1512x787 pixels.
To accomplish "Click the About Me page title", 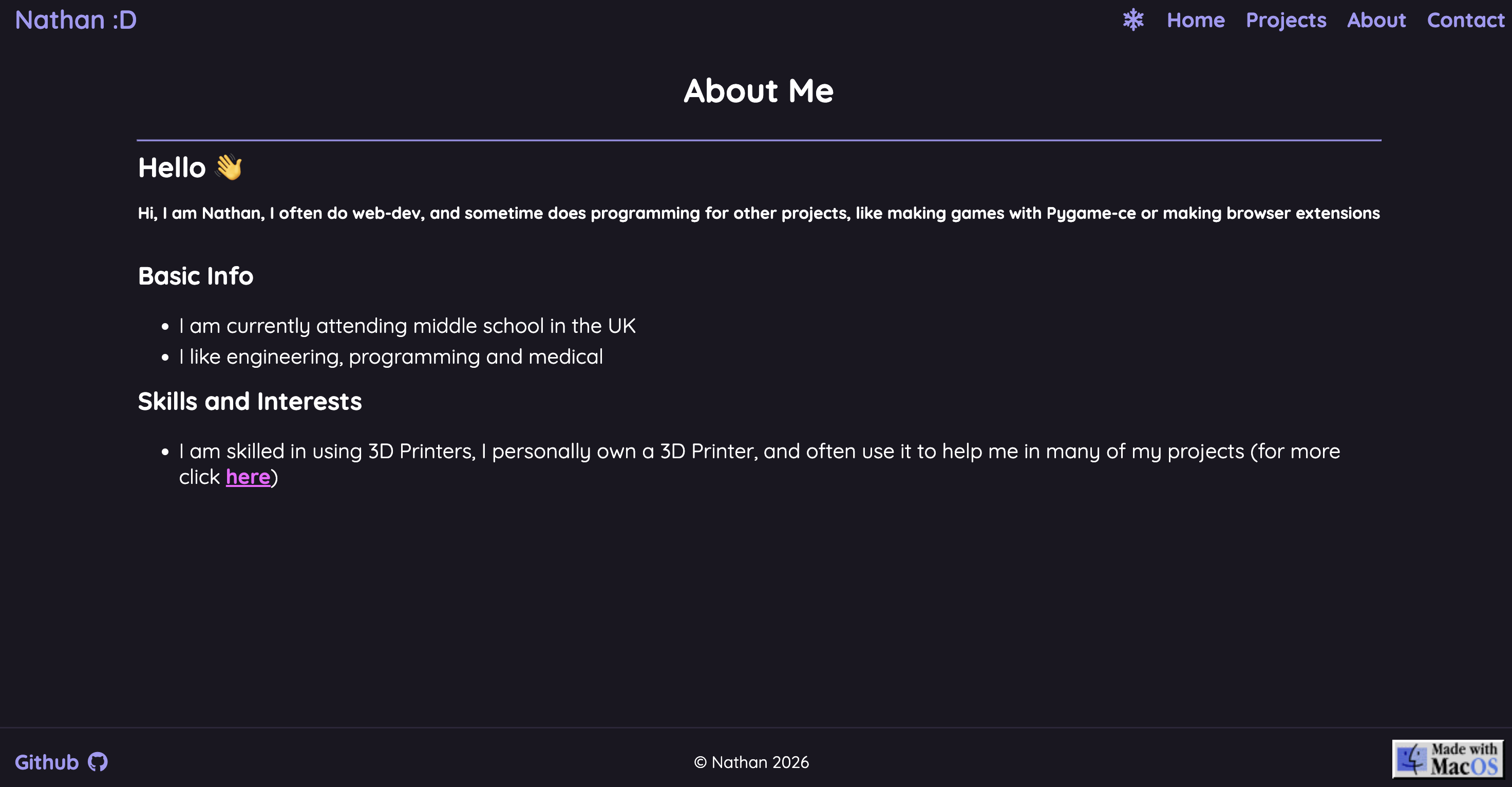I will pyautogui.click(x=759, y=91).
